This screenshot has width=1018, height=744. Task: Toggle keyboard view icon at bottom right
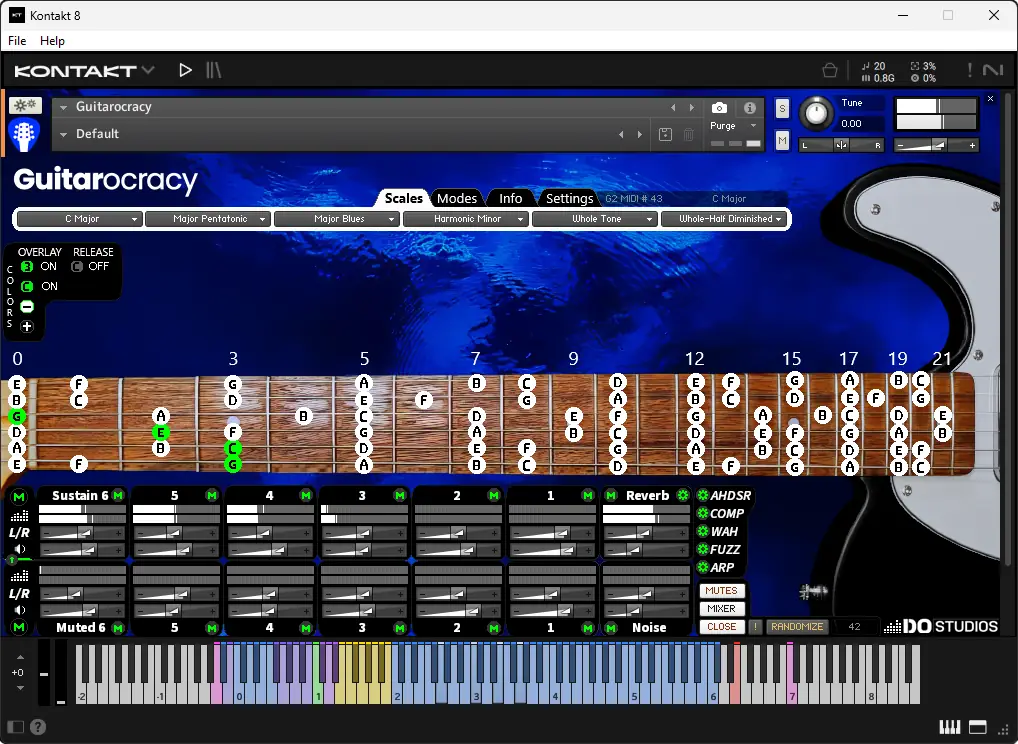point(949,727)
